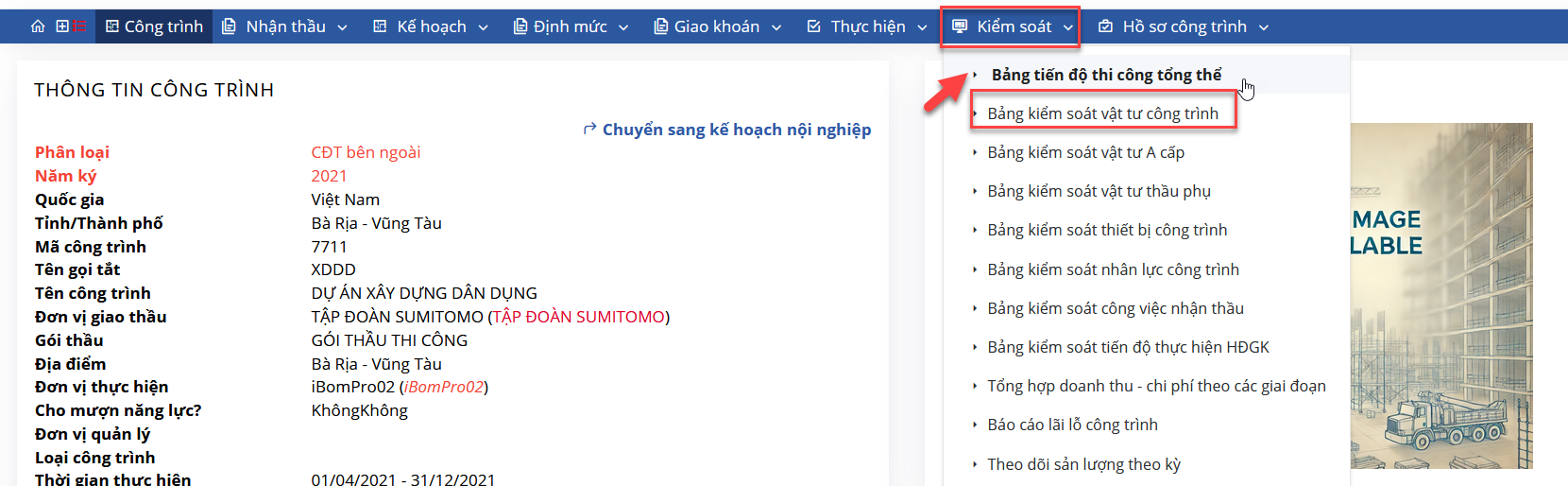The height and width of the screenshot is (486, 1568).
Task: Select Bảng kiểm soát vật tư thầu phụ
Action: (1099, 191)
